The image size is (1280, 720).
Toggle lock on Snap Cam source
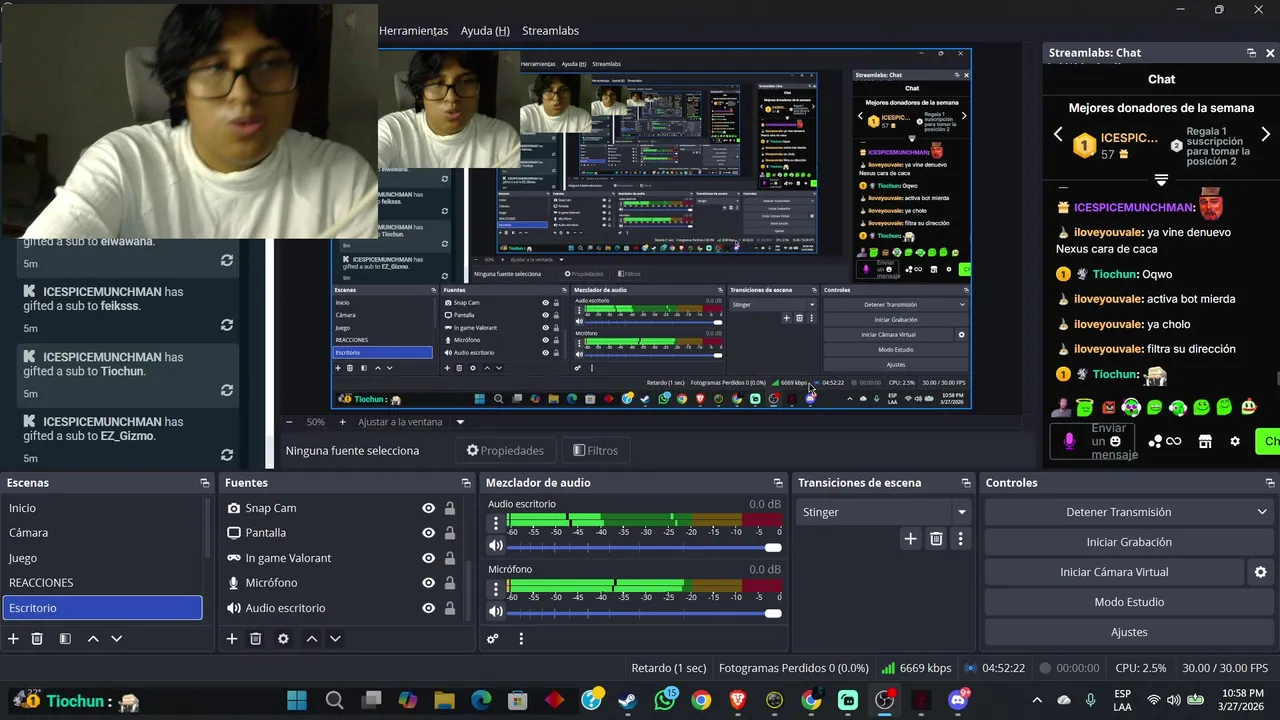pos(450,508)
